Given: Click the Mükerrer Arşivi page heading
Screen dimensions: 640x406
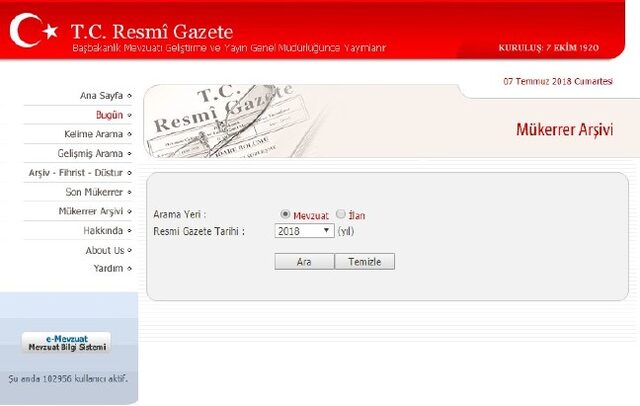Looking at the screenshot, I should pyautogui.click(x=564, y=130).
